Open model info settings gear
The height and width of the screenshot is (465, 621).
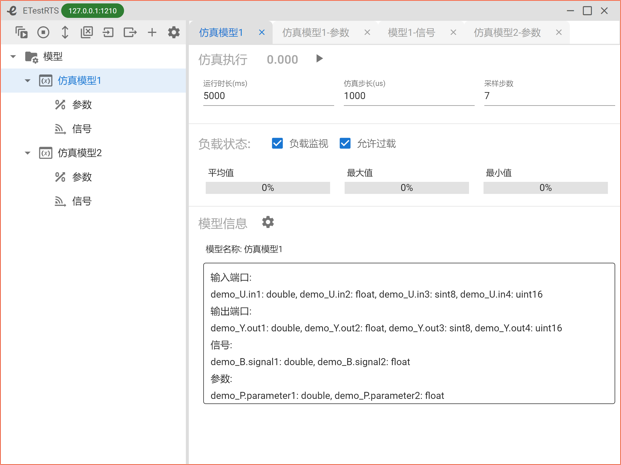tap(268, 222)
